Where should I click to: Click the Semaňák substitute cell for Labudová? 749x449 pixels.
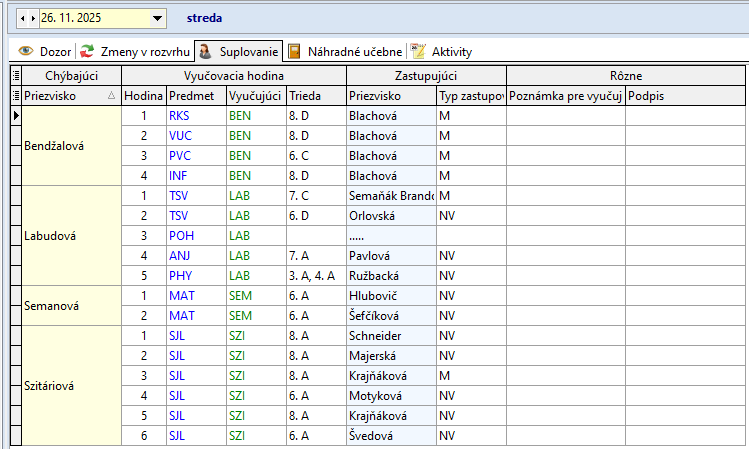[391, 195]
